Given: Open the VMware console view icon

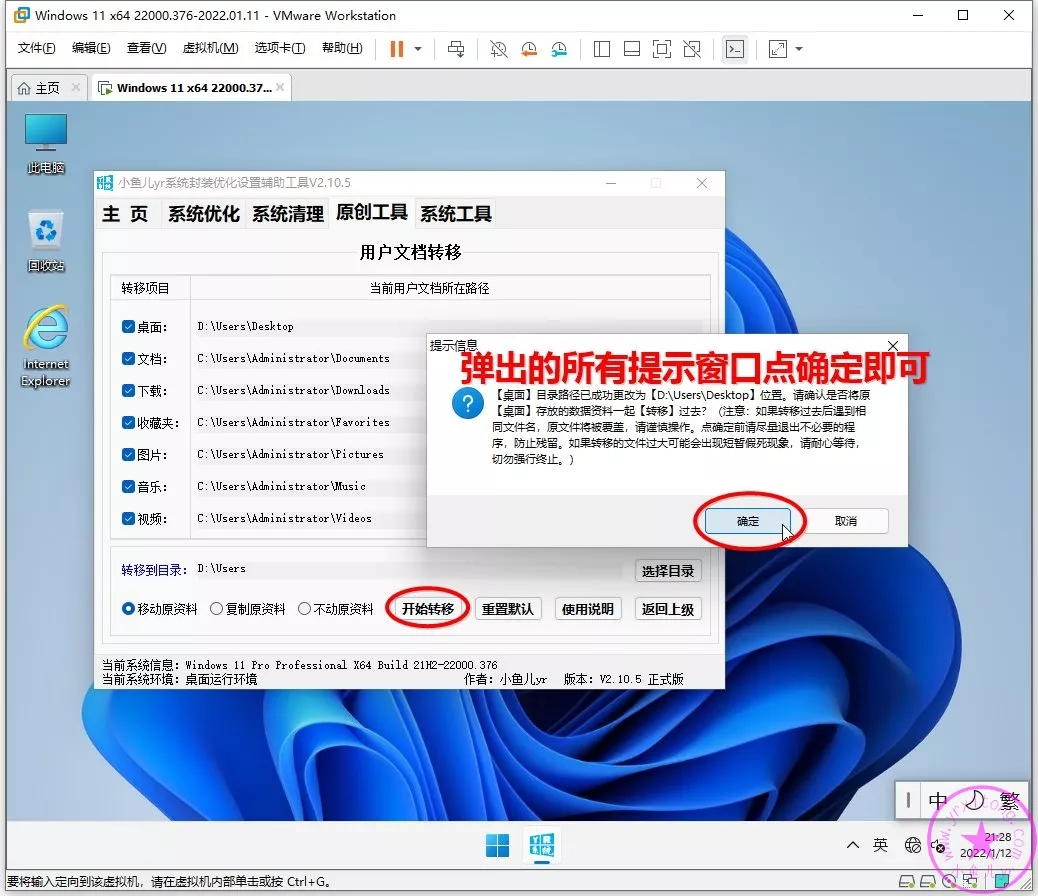Looking at the screenshot, I should pyautogui.click(x=735, y=49).
